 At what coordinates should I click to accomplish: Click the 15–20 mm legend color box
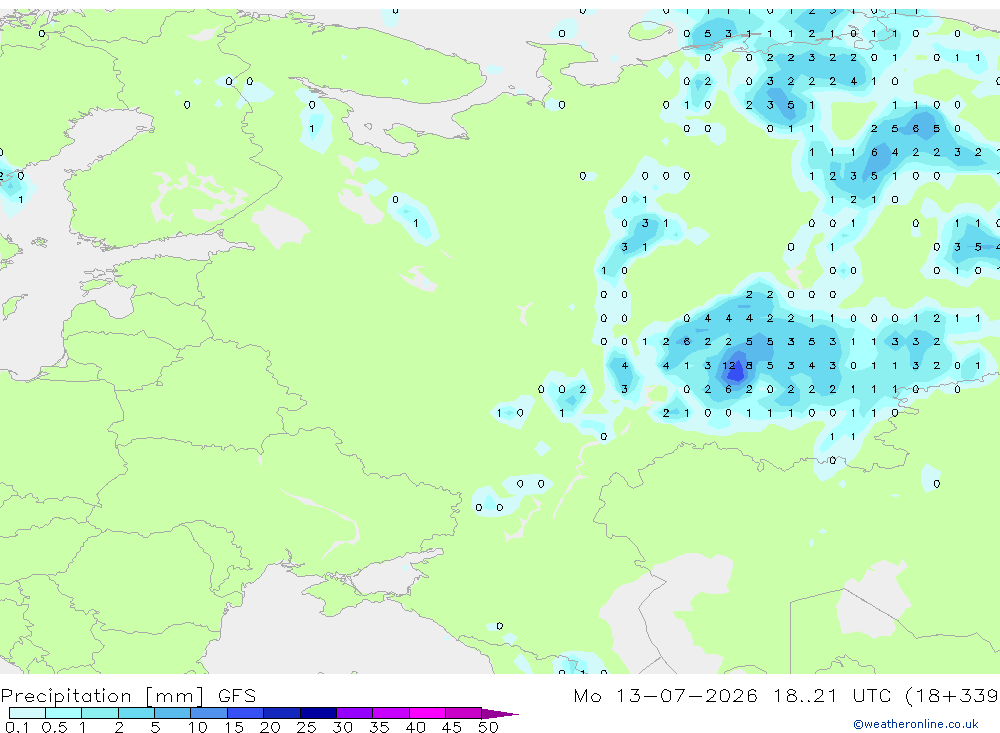pyautogui.click(x=246, y=713)
